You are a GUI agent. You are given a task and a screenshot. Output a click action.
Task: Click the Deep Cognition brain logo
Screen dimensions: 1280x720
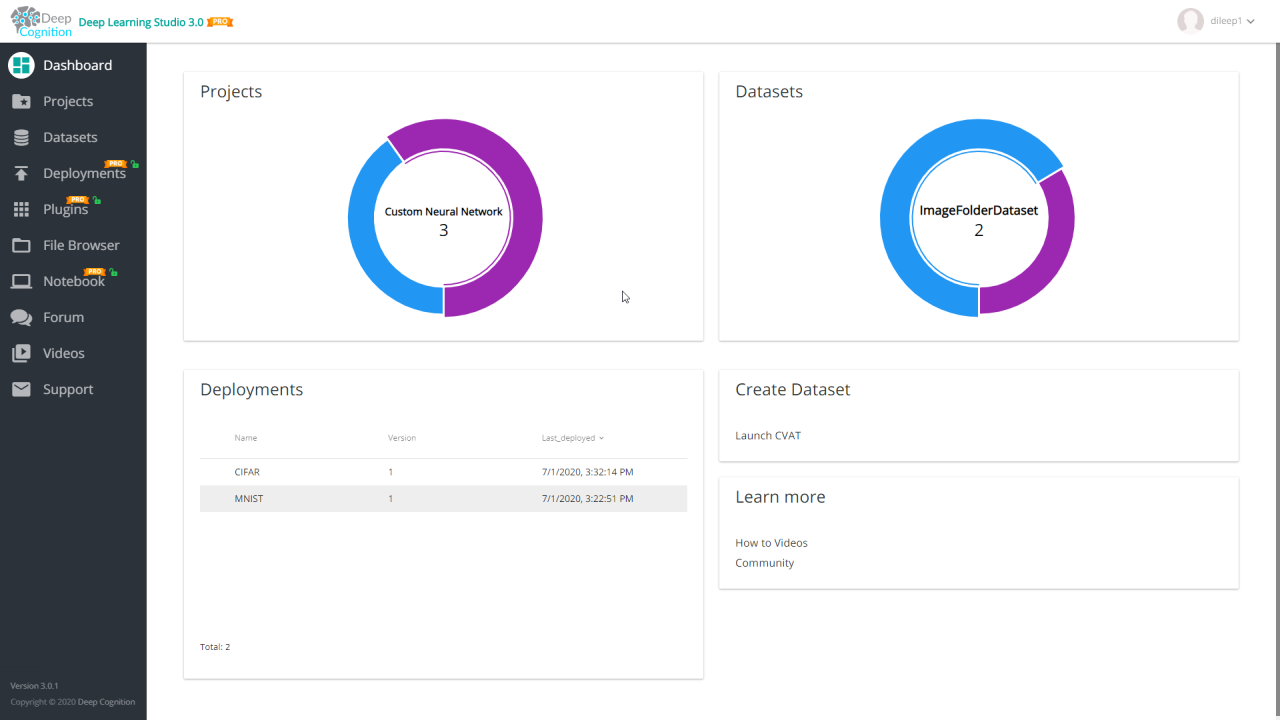40,21
